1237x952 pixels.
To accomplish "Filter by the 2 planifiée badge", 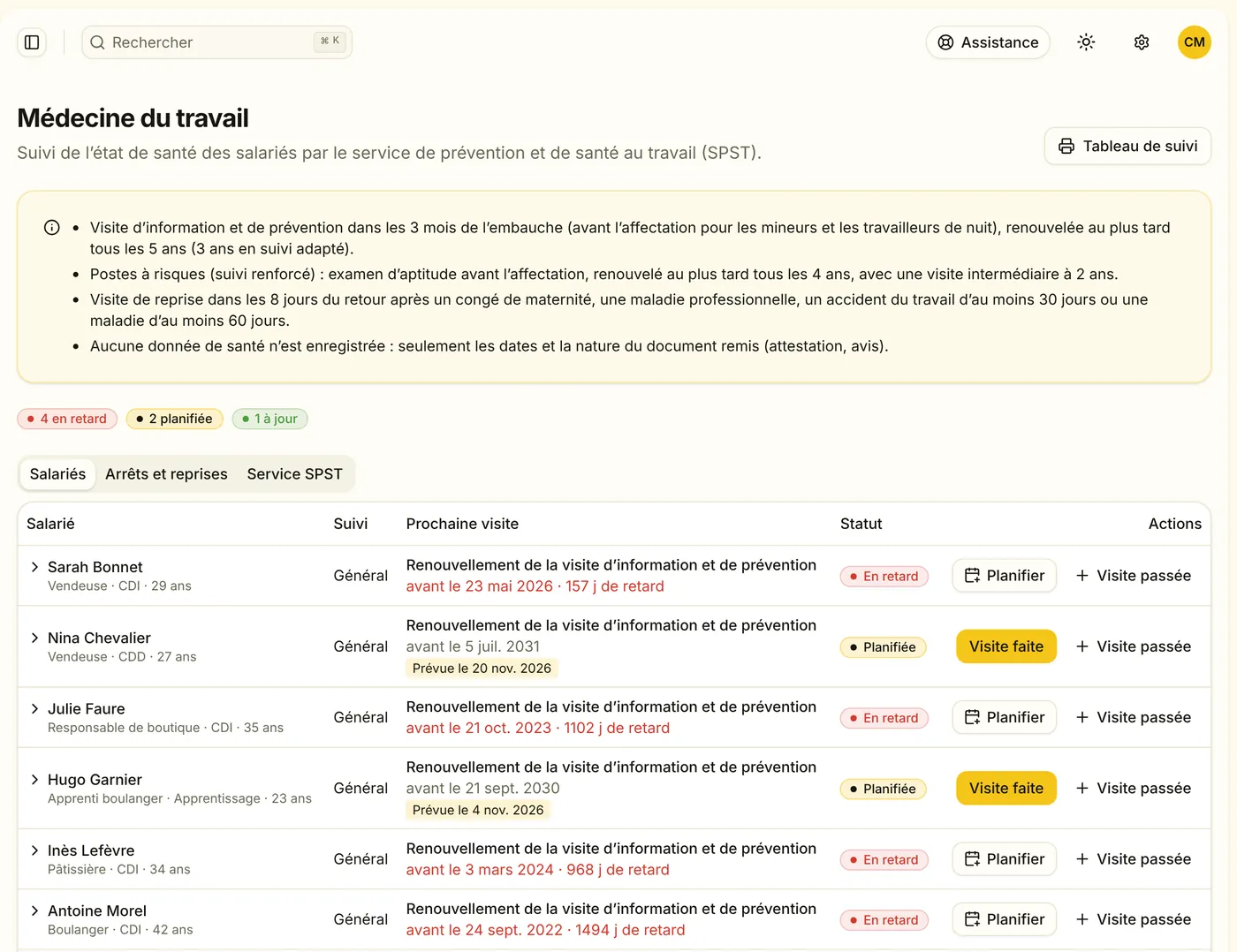I will pyautogui.click(x=175, y=419).
